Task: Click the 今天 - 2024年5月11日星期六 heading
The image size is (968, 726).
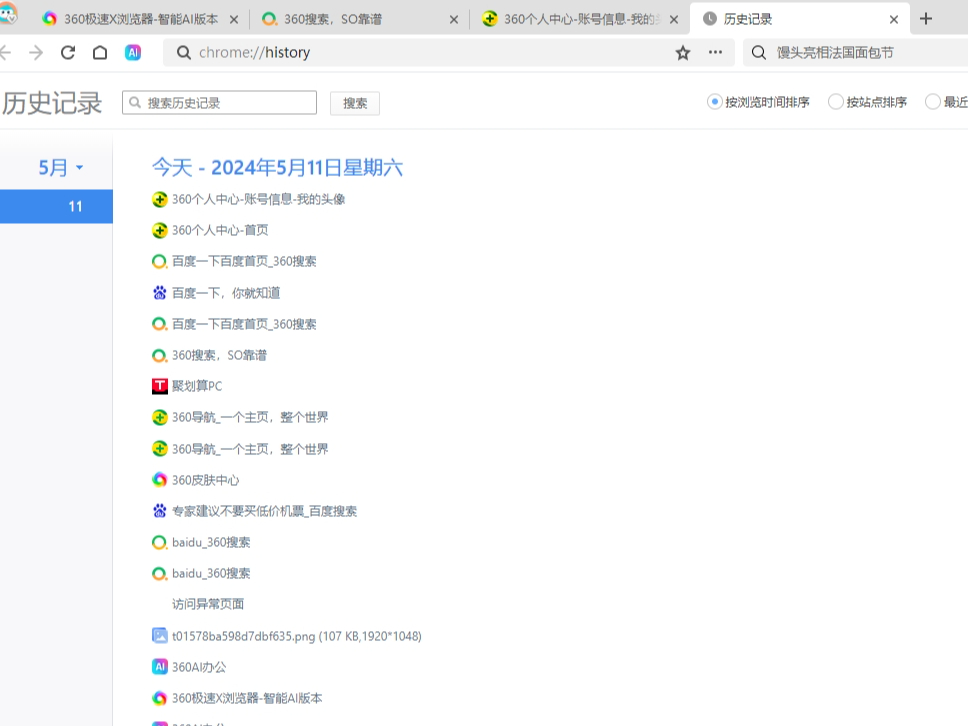Action: tap(277, 167)
